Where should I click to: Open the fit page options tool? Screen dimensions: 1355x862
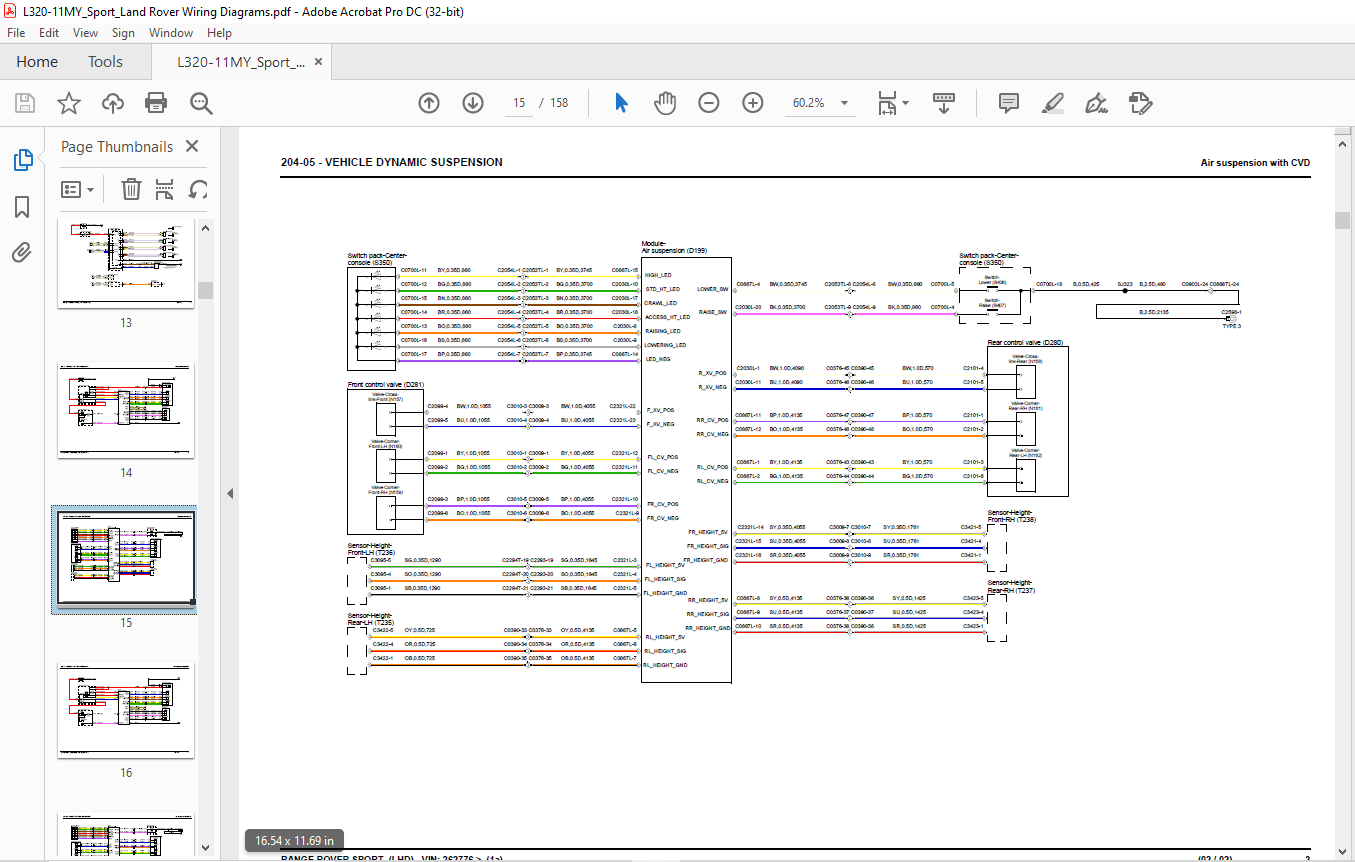[887, 103]
